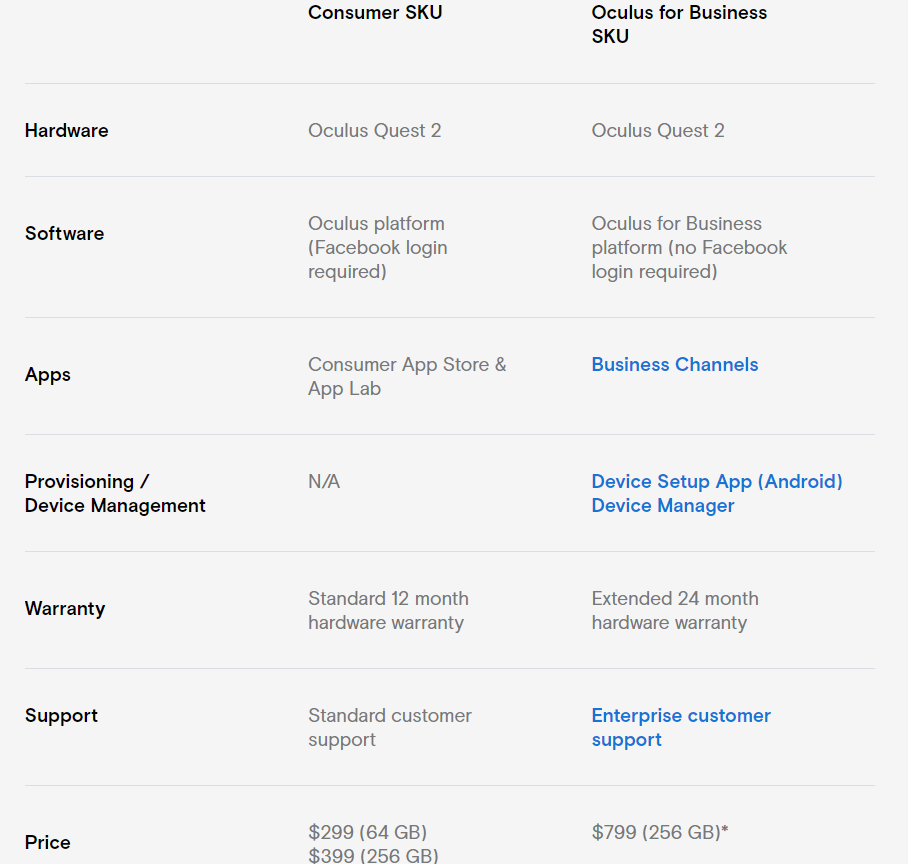Open the Business Channels link
This screenshot has height=864, width=908.
point(674,365)
